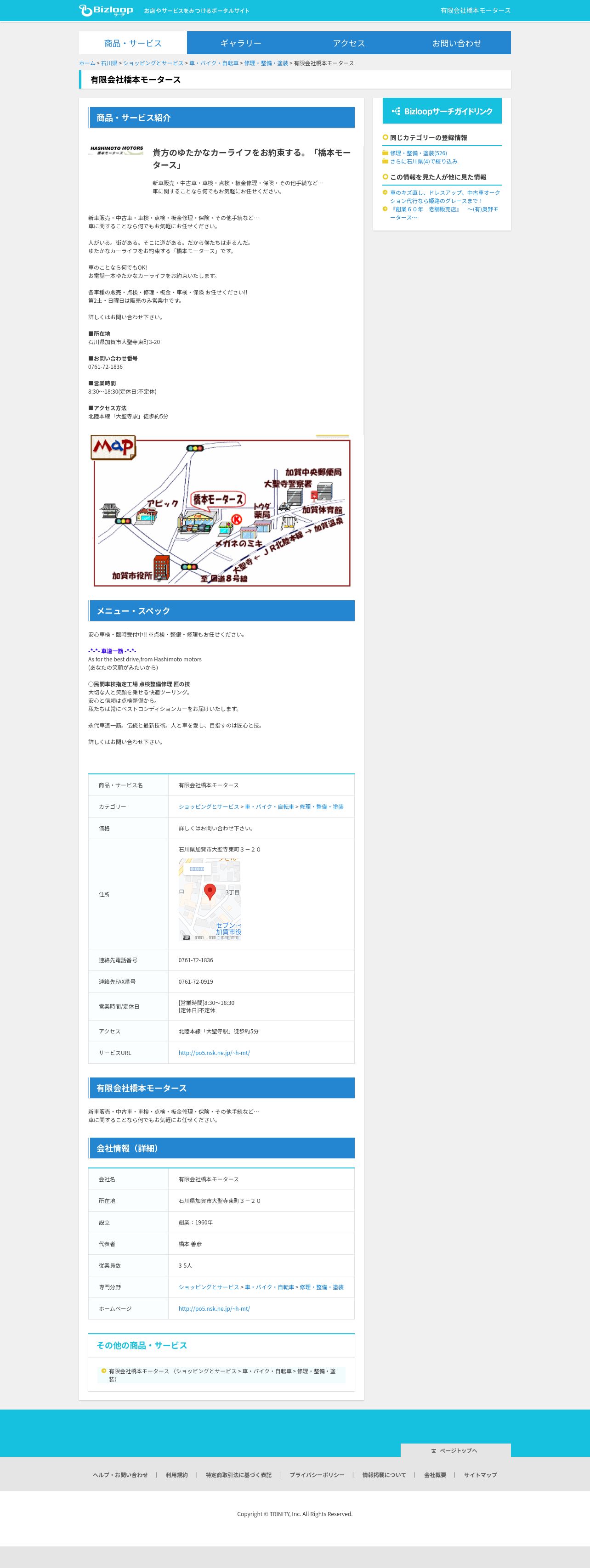The width and height of the screenshot is (590, 1568).
Task: Click the Bizloopサーチガイドリンク banner
Action: (442, 112)
